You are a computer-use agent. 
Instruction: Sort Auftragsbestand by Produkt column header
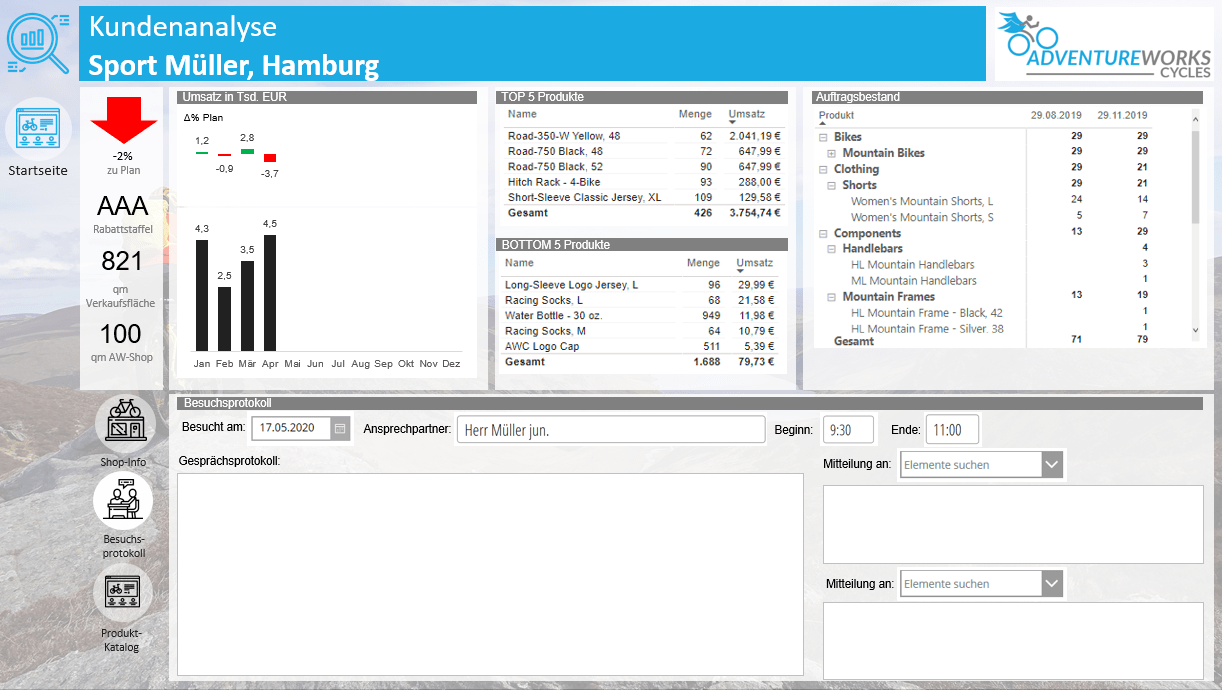tap(837, 115)
